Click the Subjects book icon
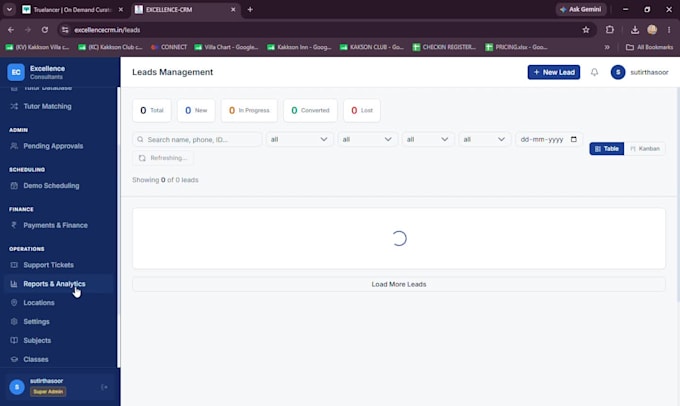The height and width of the screenshot is (406, 680). [14, 341]
